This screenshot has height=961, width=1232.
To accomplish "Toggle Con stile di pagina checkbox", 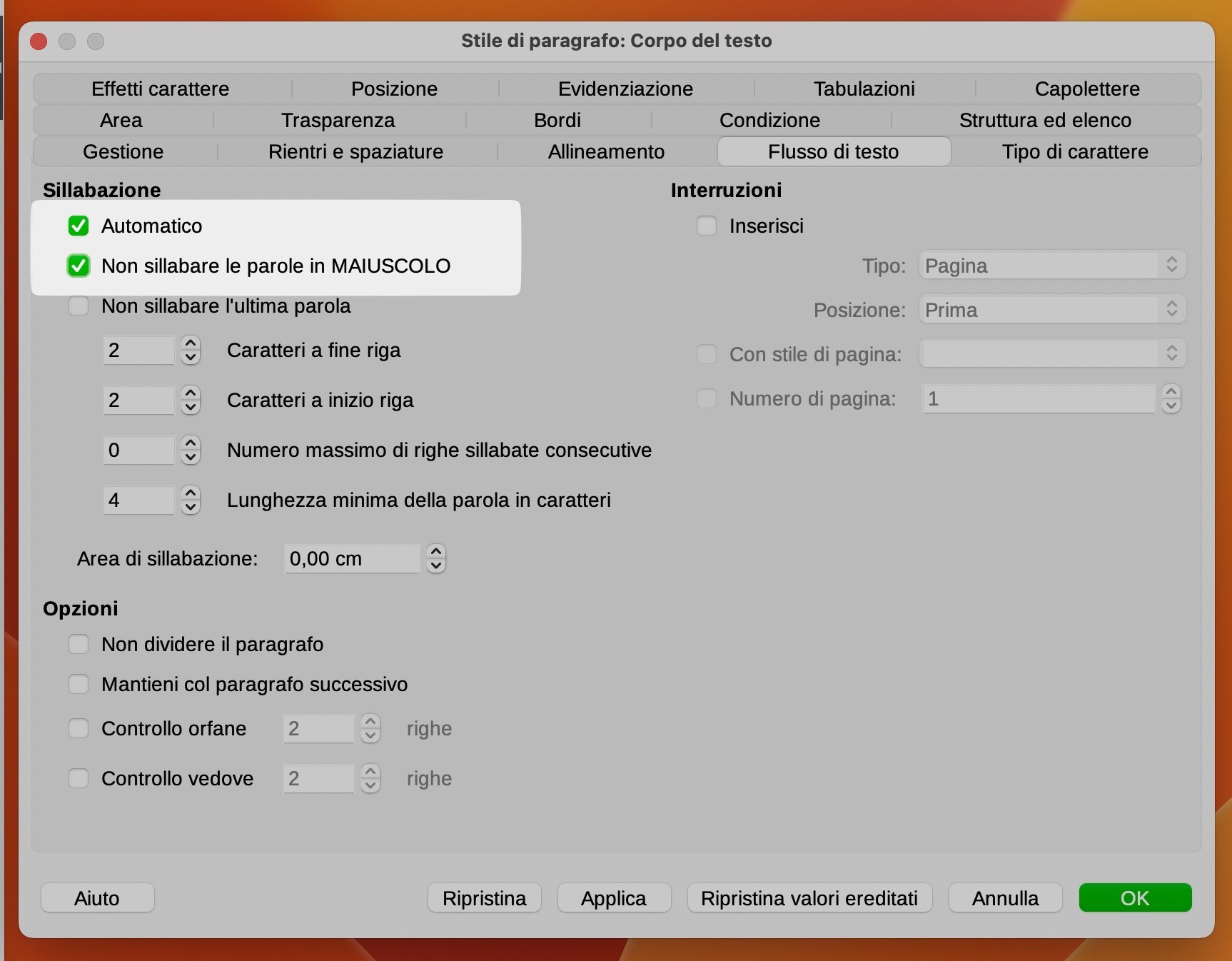I will tap(707, 354).
